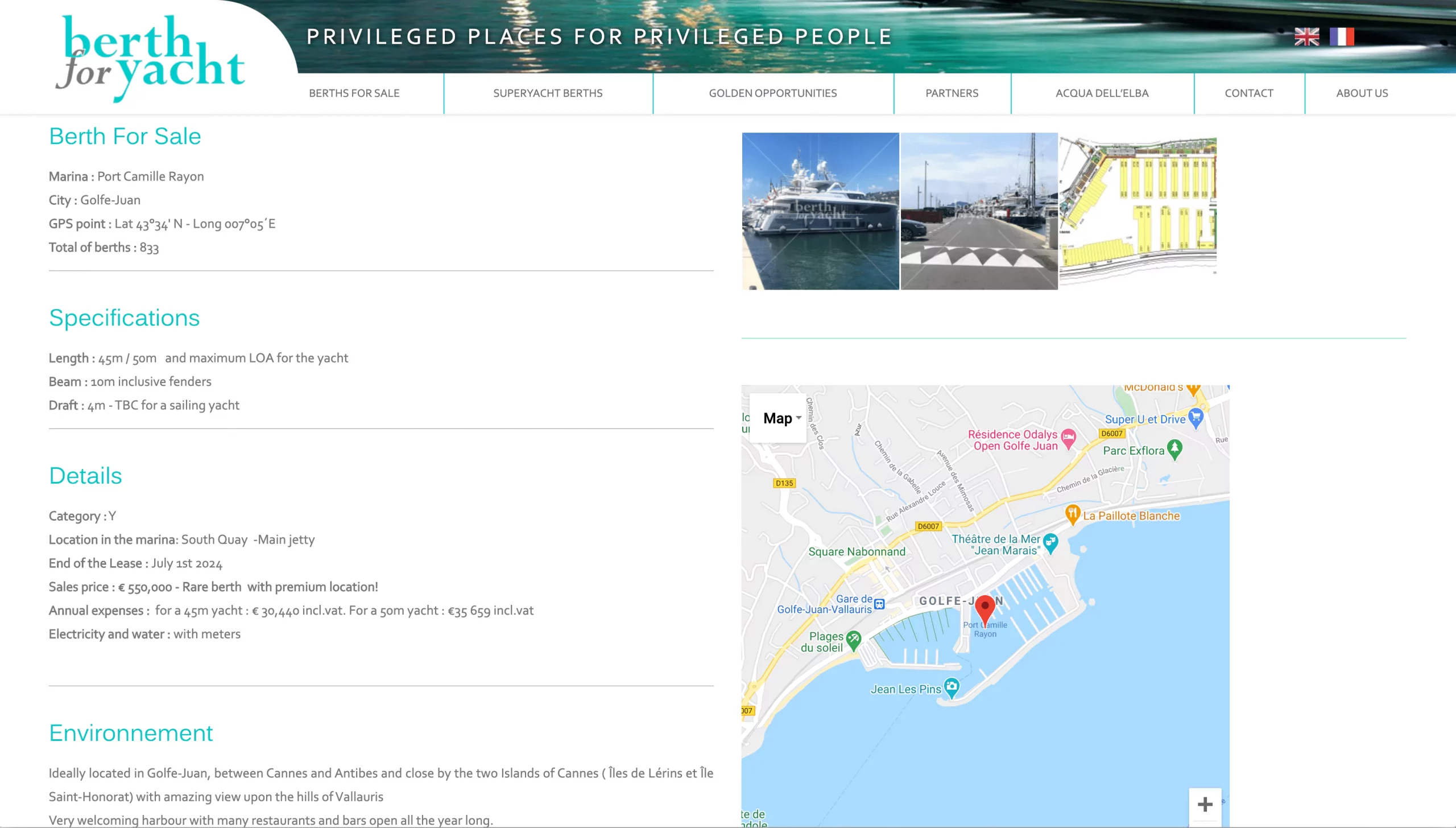Image resolution: width=1456 pixels, height=828 pixels.
Task: Click the Gare de Golfe-Juan-Vallauris station icon
Action: [x=879, y=604]
